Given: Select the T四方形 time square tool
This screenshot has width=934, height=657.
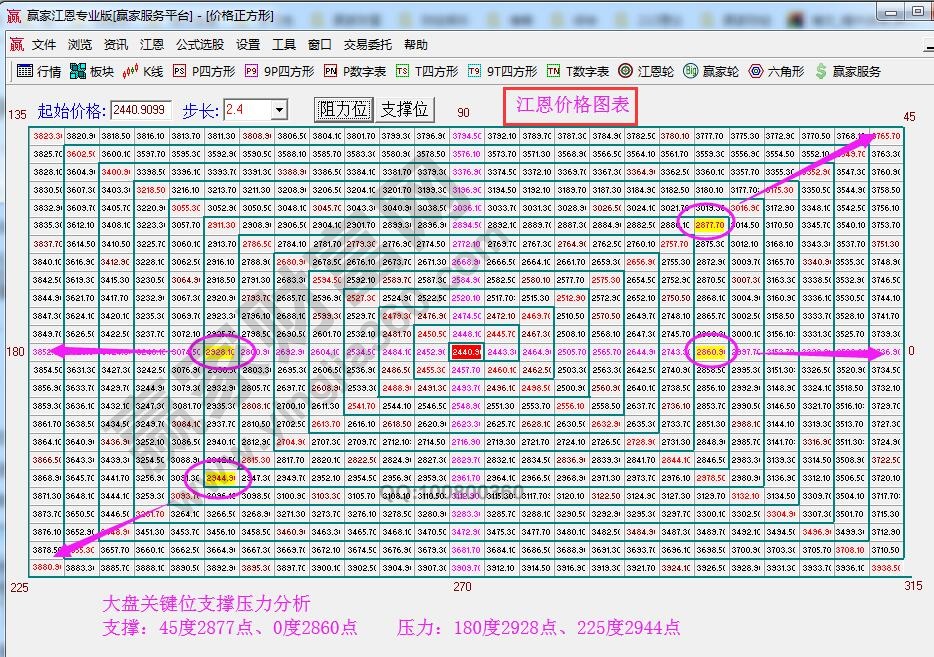Looking at the screenshot, I should point(429,70).
